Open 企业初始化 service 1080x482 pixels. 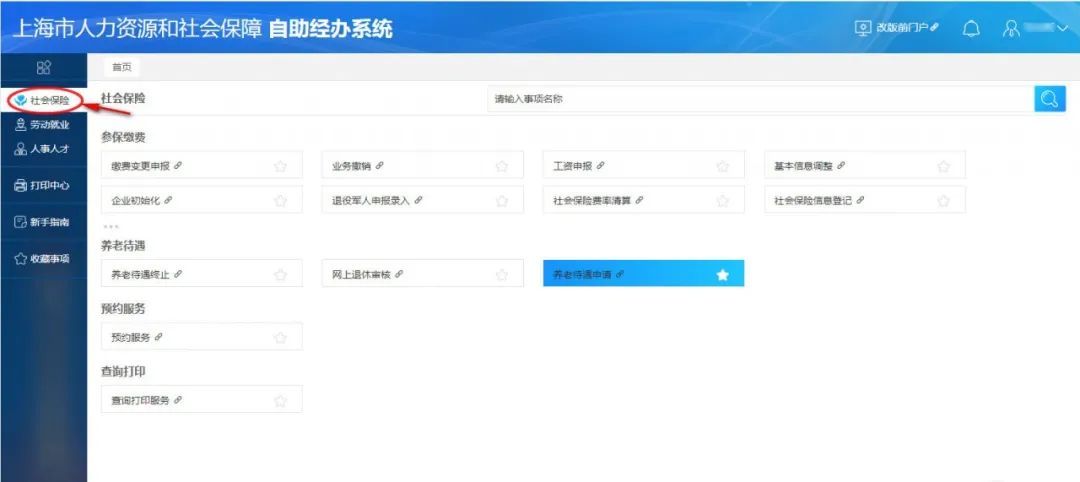tap(202, 200)
